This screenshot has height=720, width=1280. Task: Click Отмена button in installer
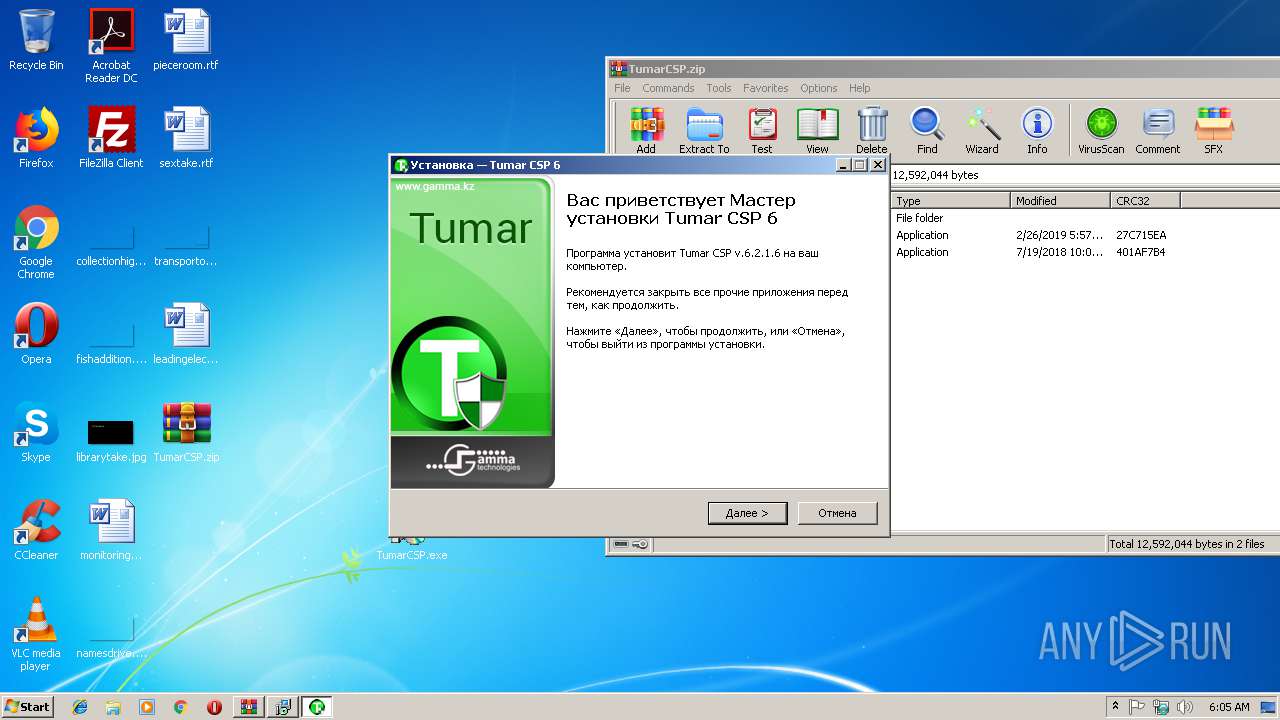837,513
